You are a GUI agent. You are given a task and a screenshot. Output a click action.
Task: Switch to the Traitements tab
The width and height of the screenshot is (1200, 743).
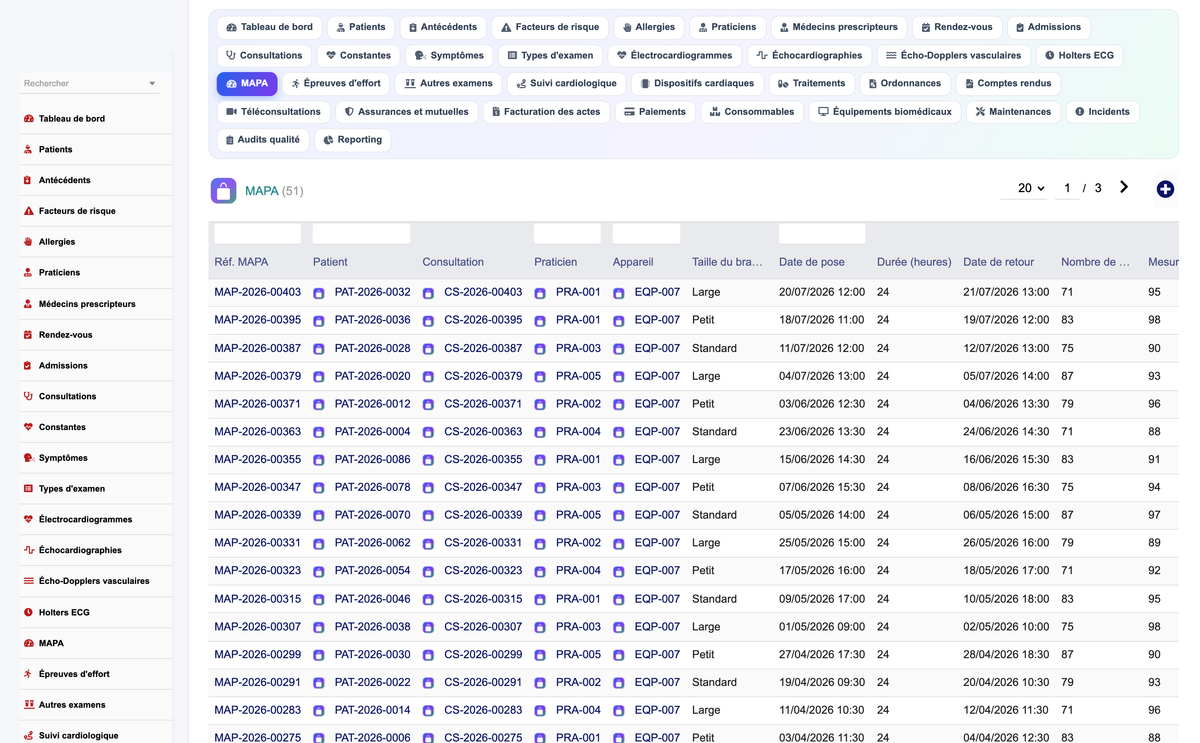tap(811, 84)
